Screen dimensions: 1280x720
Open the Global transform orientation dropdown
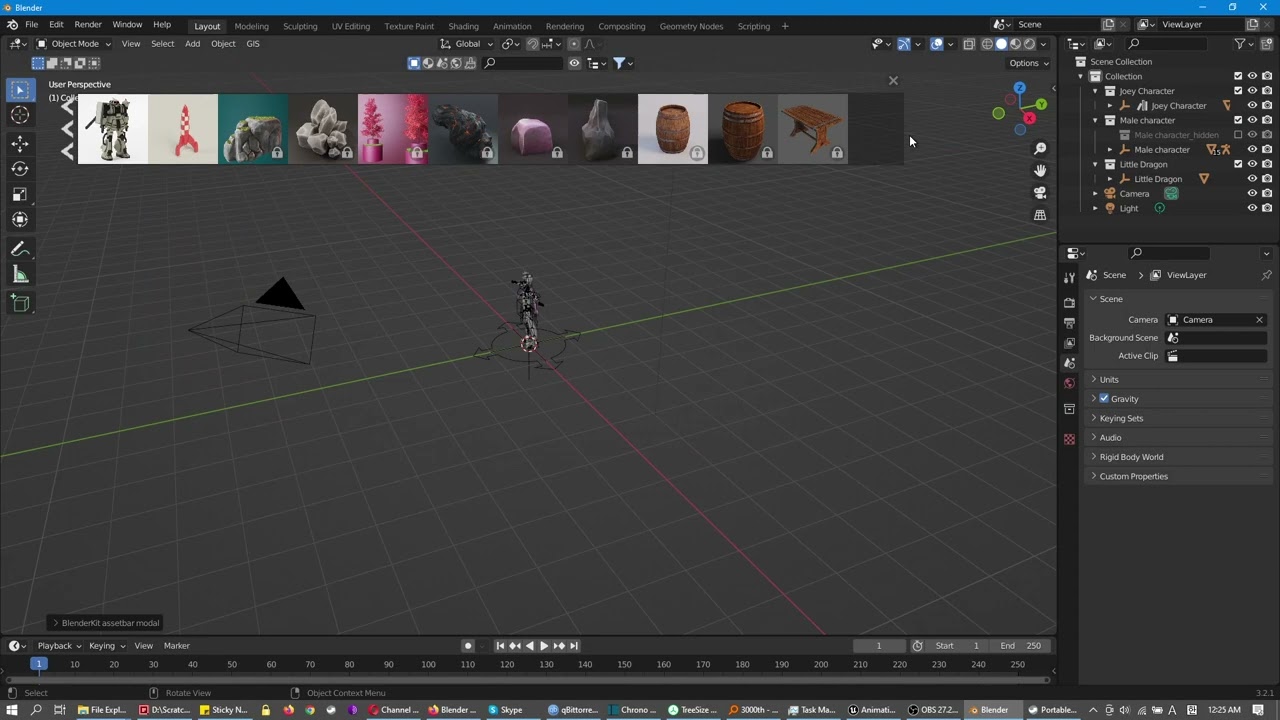[467, 44]
